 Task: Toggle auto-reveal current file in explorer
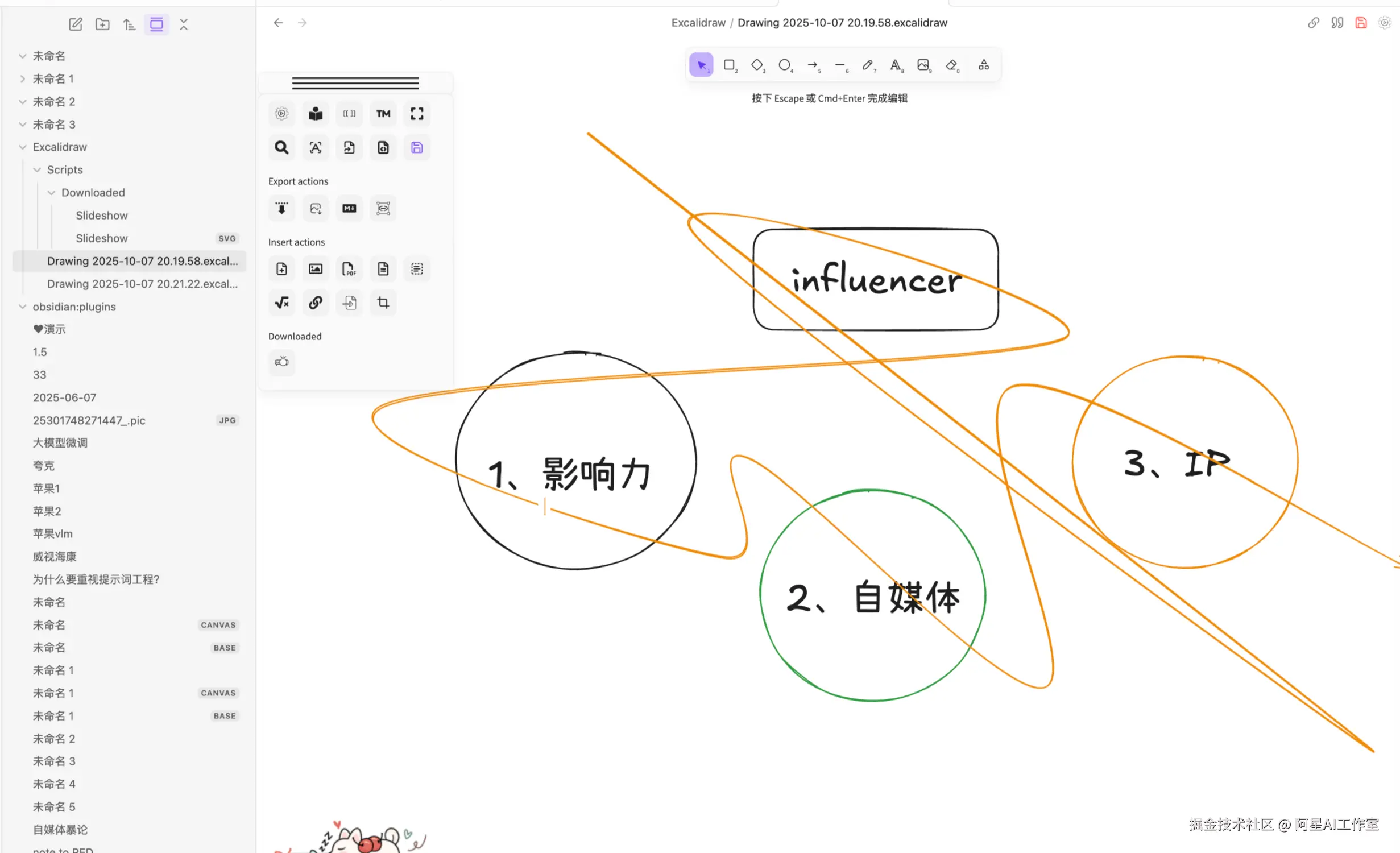(156, 24)
